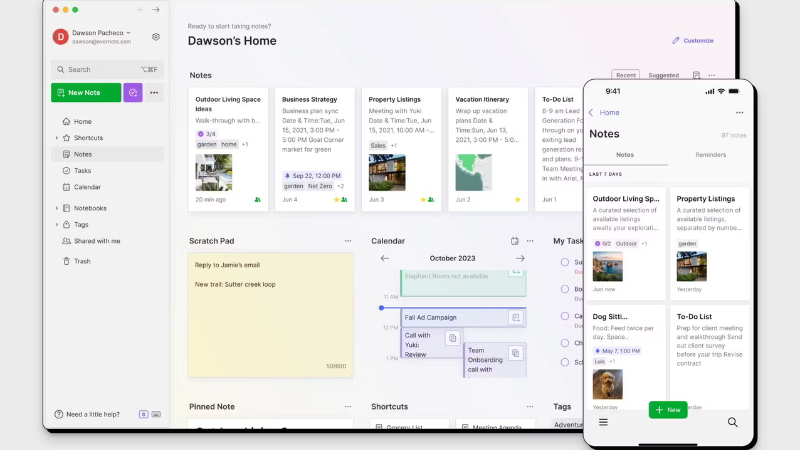Screen dimensions: 800x450
Task: Expand the Notebooks tree item
Action: pos(57,208)
